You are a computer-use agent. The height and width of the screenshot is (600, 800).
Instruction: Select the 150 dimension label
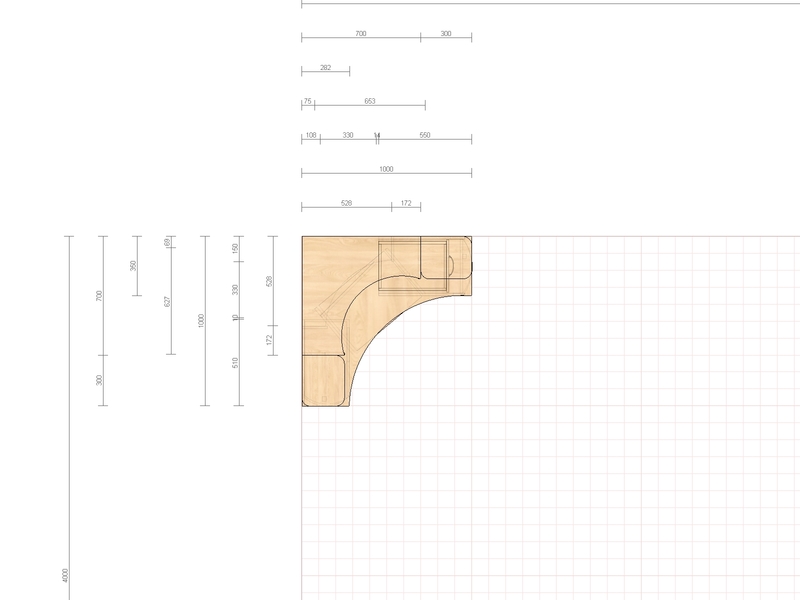coord(235,248)
